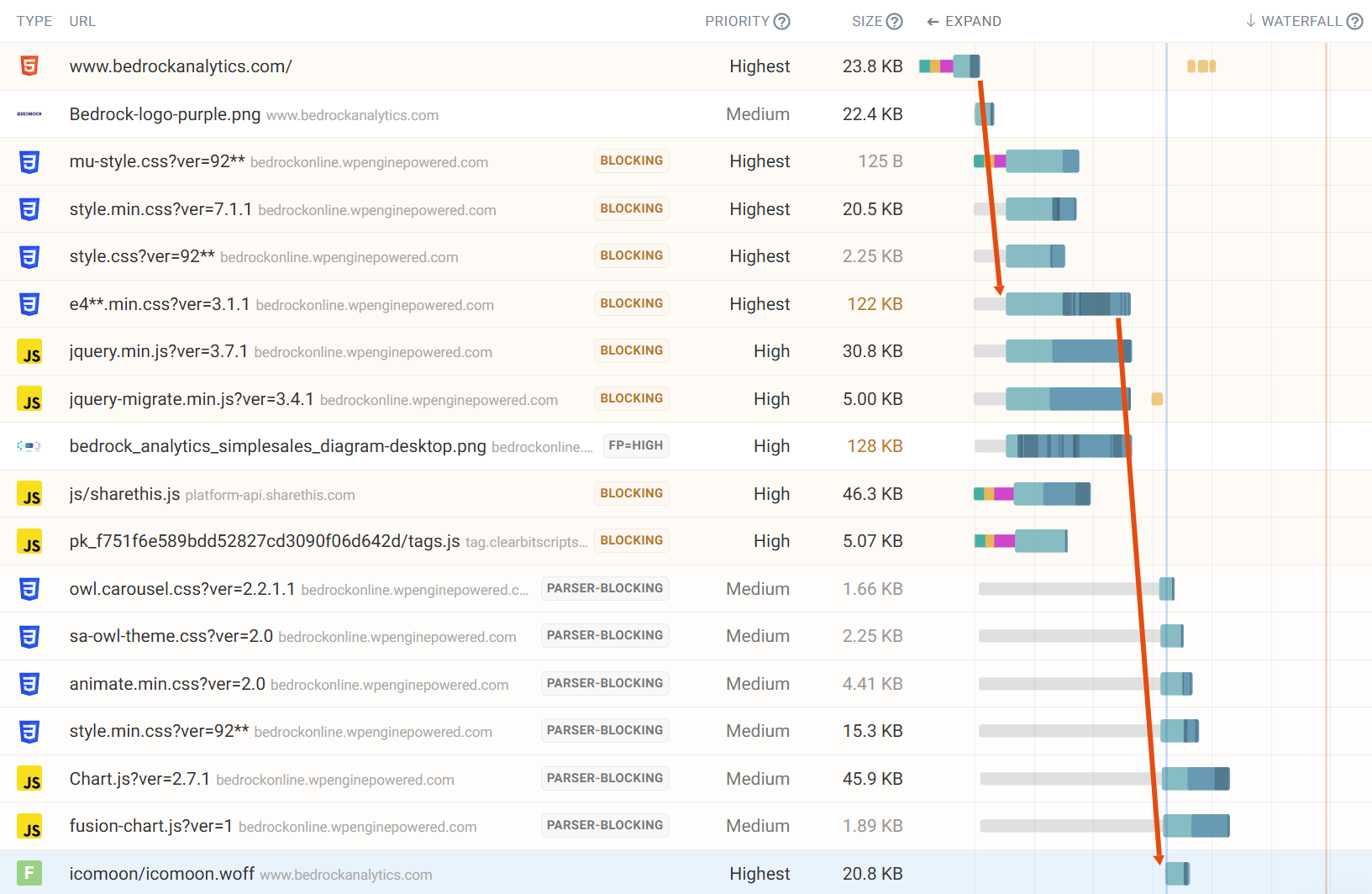Click the HTML5 icon for www.bedrockanalytics.com/
The image size is (1372, 894).
click(x=29, y=66)
